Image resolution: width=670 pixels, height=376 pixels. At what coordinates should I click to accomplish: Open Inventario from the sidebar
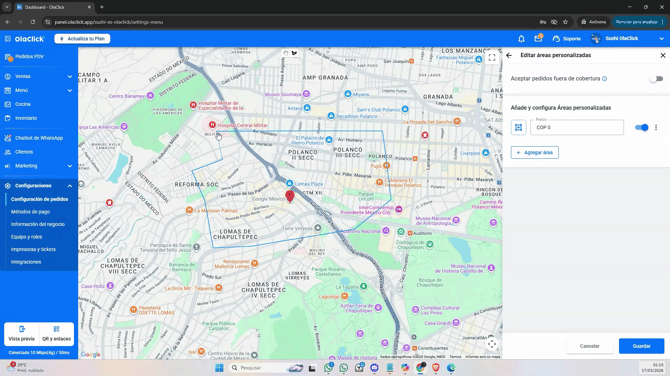coord(26,118)
